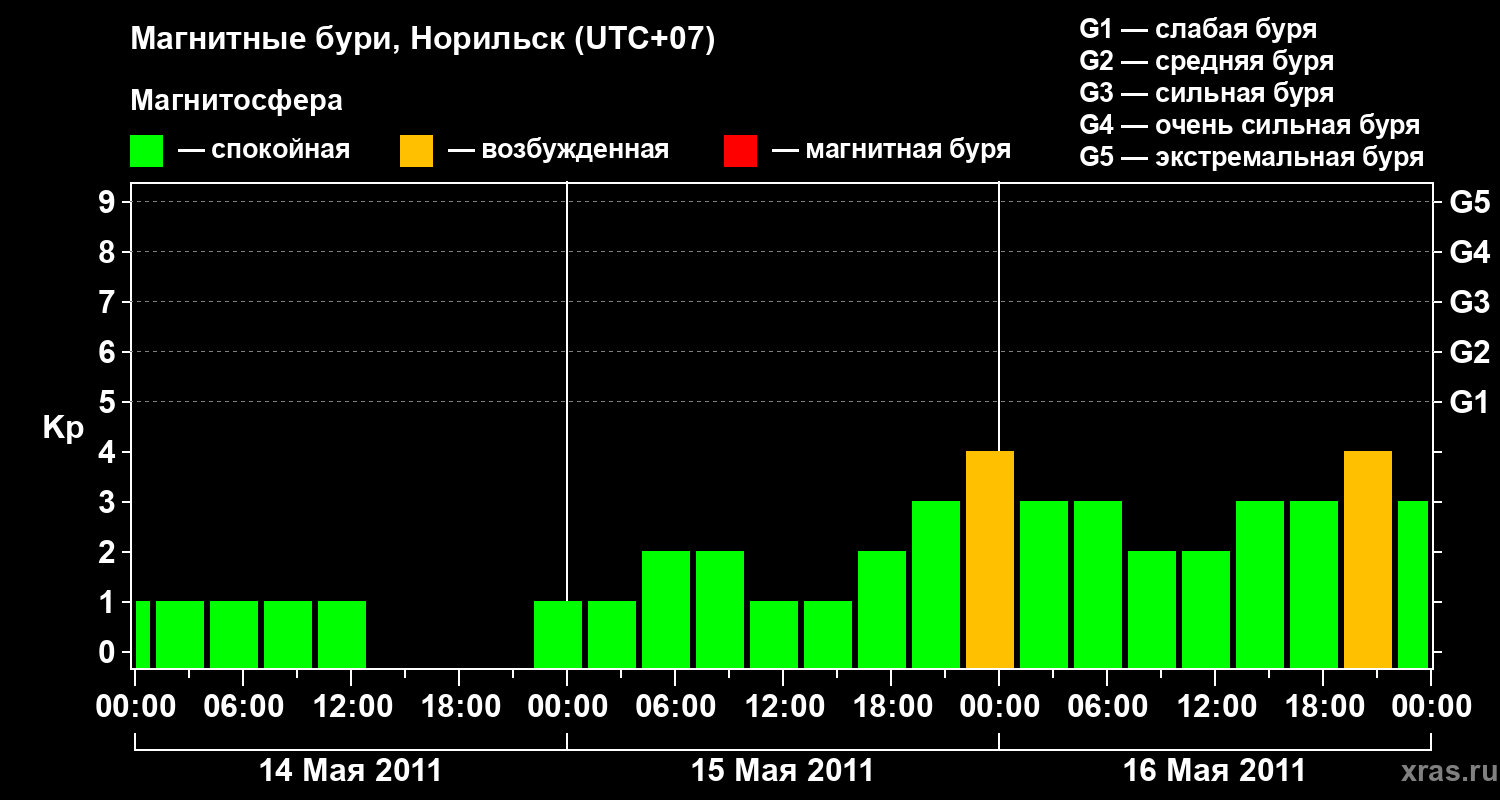Click the orange 'возбужденная' legend square
The image size is (1500, 800).
[416, 151]
